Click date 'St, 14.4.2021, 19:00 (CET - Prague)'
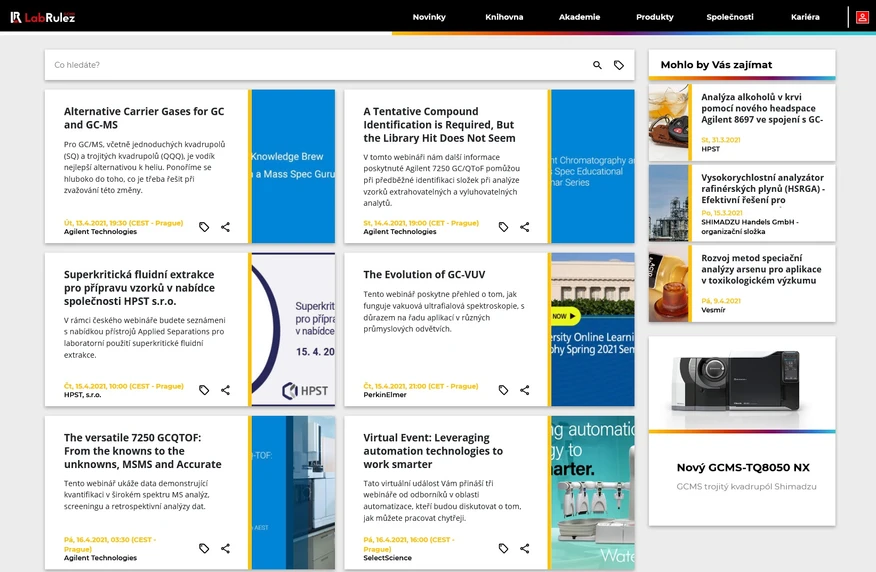 [421, 223]
